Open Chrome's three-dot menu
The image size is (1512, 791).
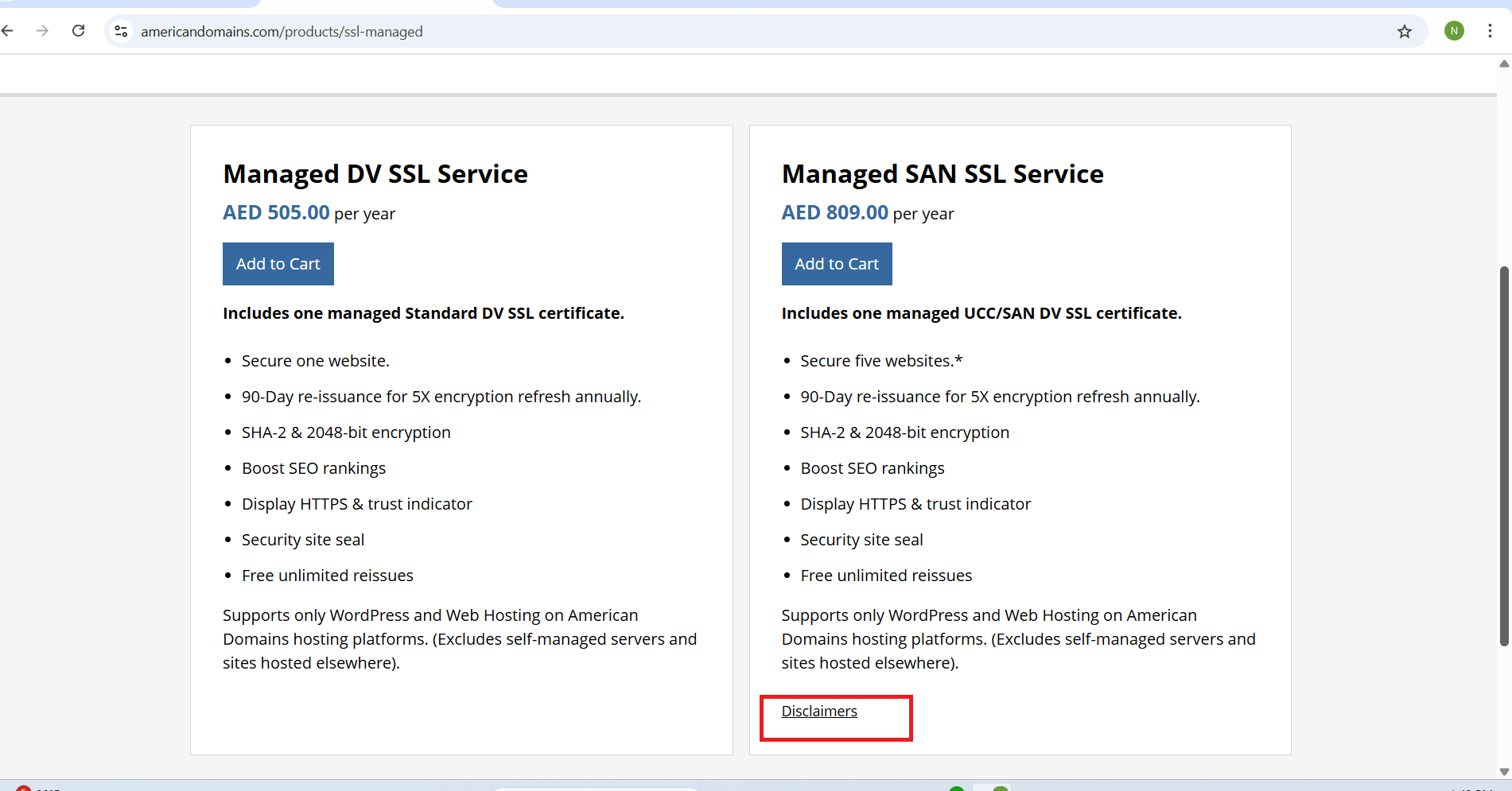pos(1490,31)
